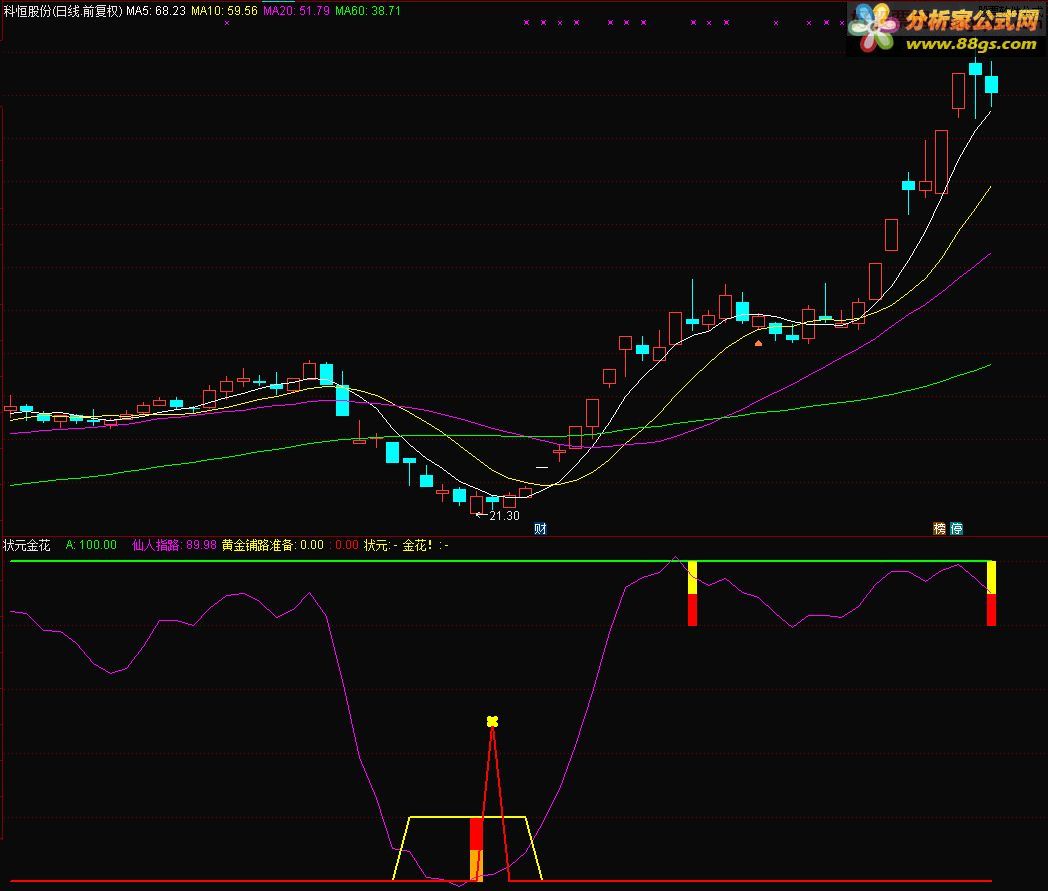Click the red 0.00 indicator value

[346, 545]
